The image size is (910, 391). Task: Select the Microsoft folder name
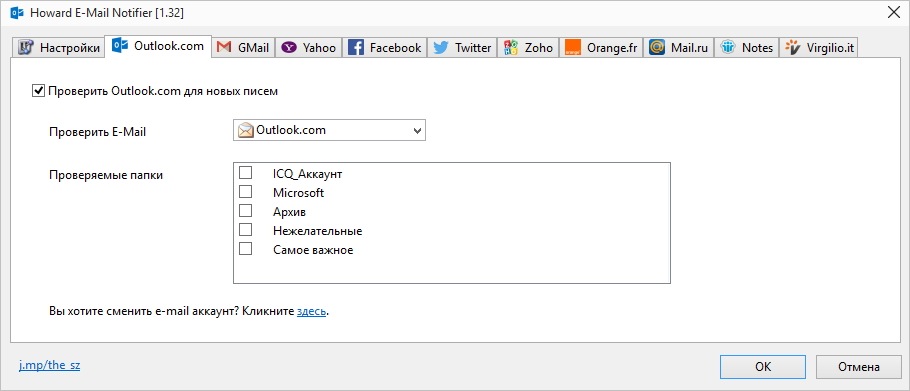point(298,193)
